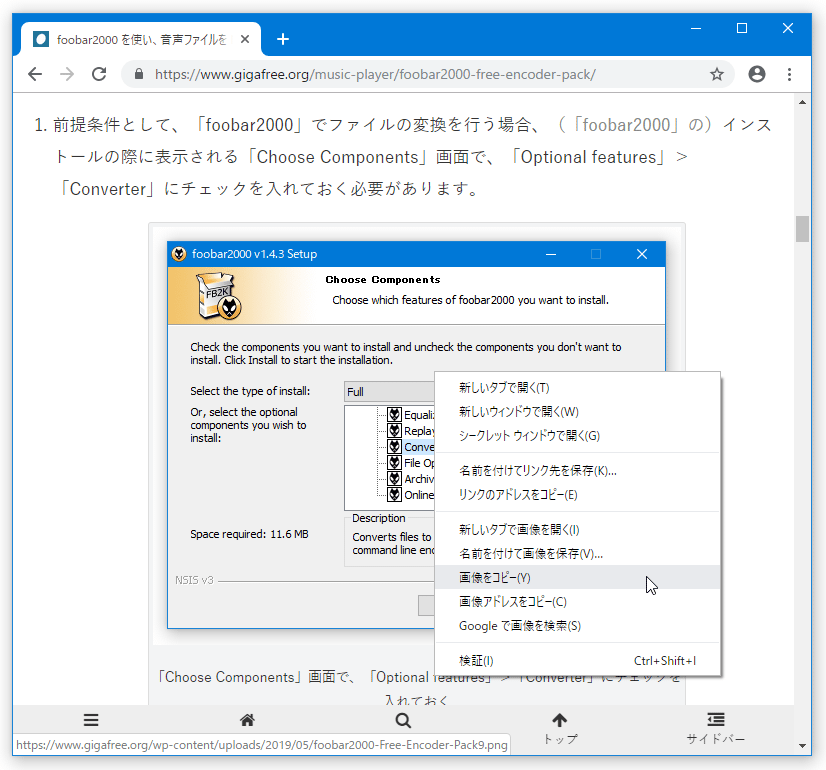Click 'Select the type of install:' label

[250, 391]
